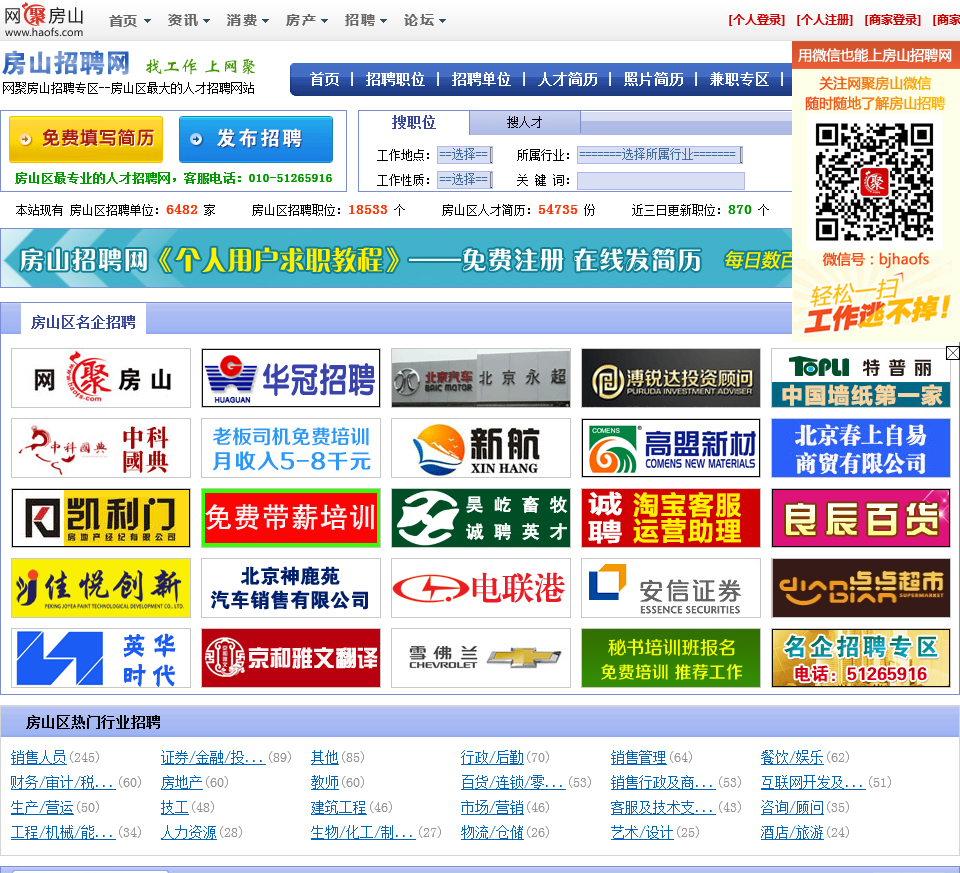960x873 pixels.
Task: Open the 北京永超 company banner
Action: 481,378
